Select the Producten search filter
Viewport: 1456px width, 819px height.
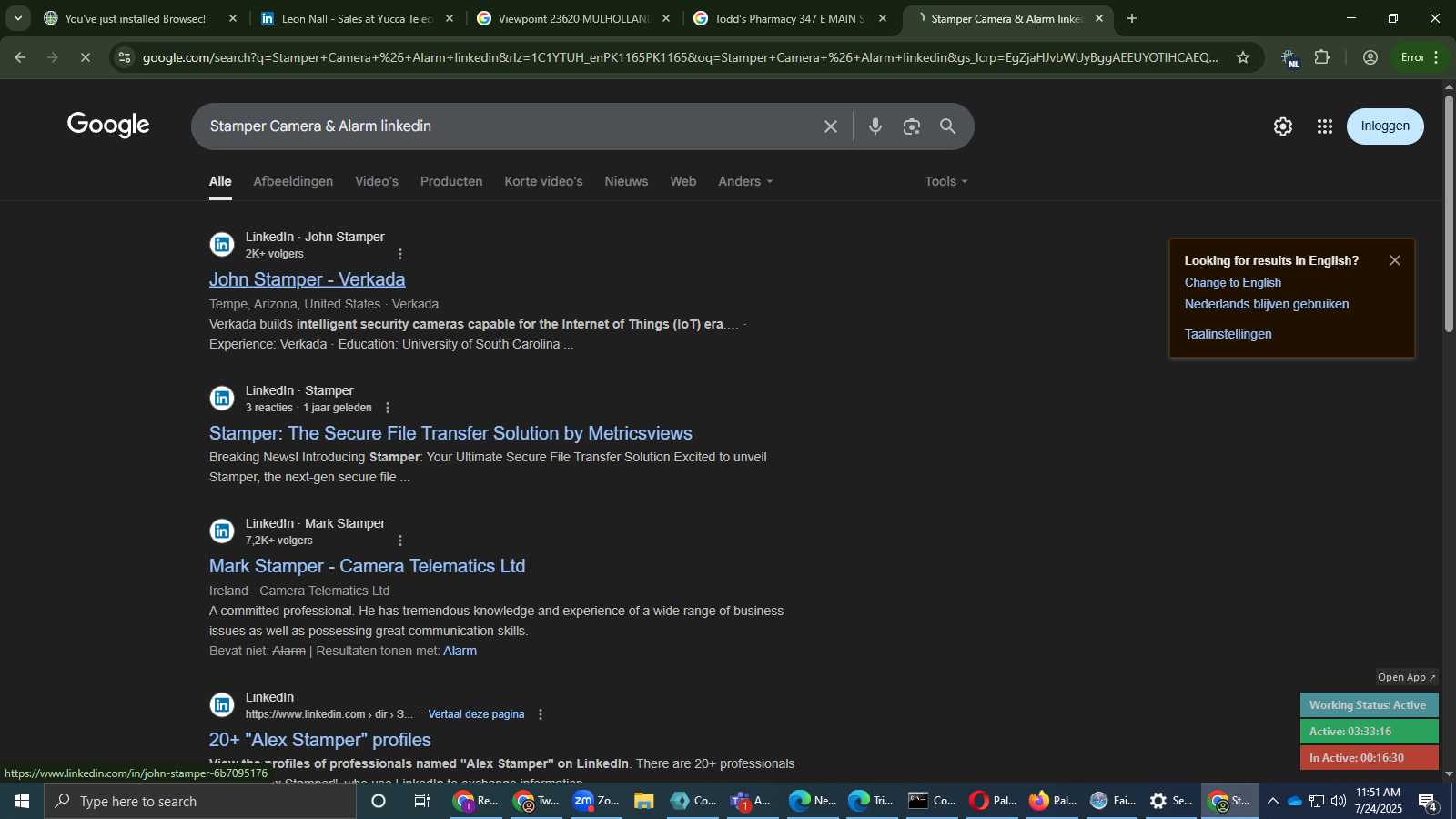click(x=451, y=181)
